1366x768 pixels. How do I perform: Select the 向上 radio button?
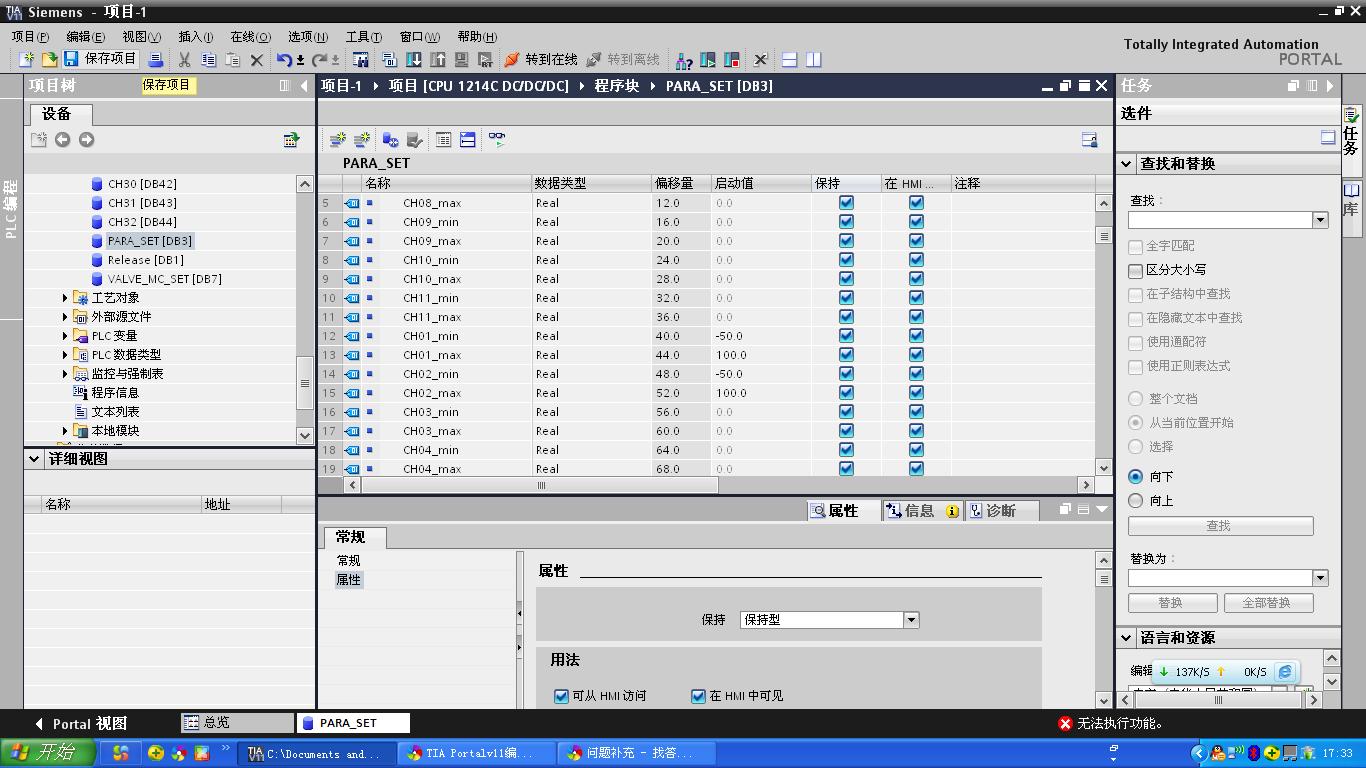(1135, 500)
